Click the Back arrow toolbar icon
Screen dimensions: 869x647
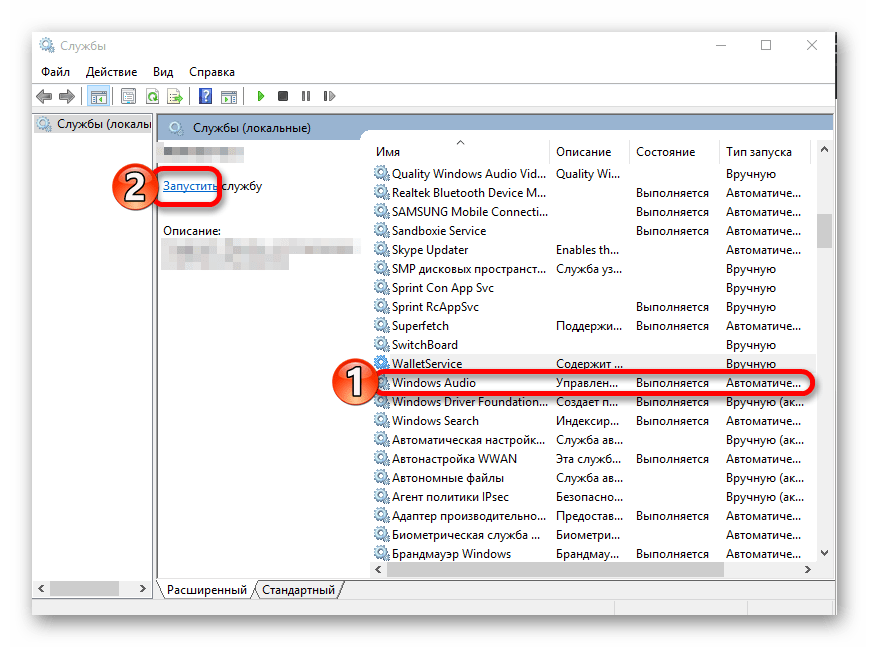44,96
